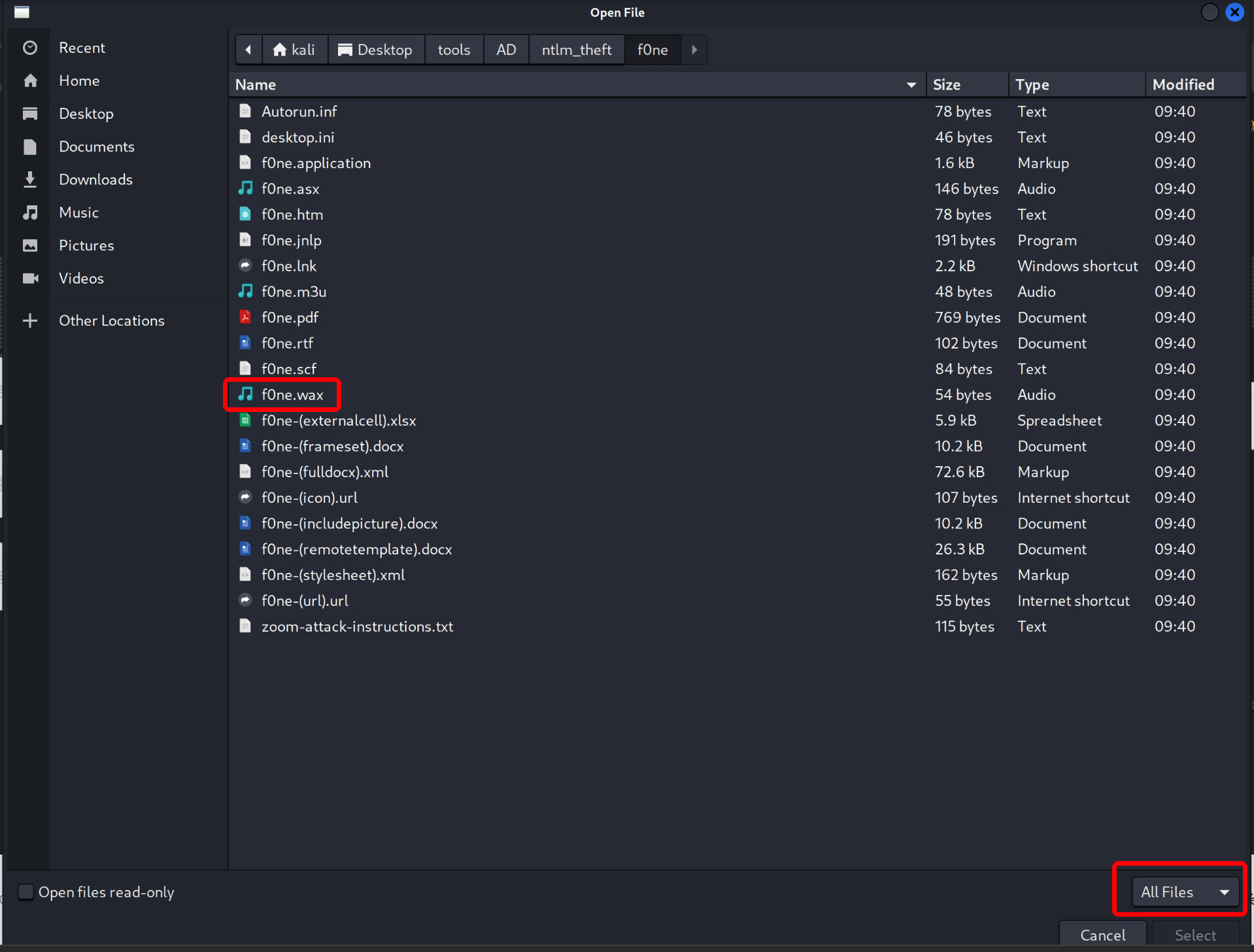
Task: Select the f0ne-(remotetemplate).docx file
Action: (x=356, y=549)
